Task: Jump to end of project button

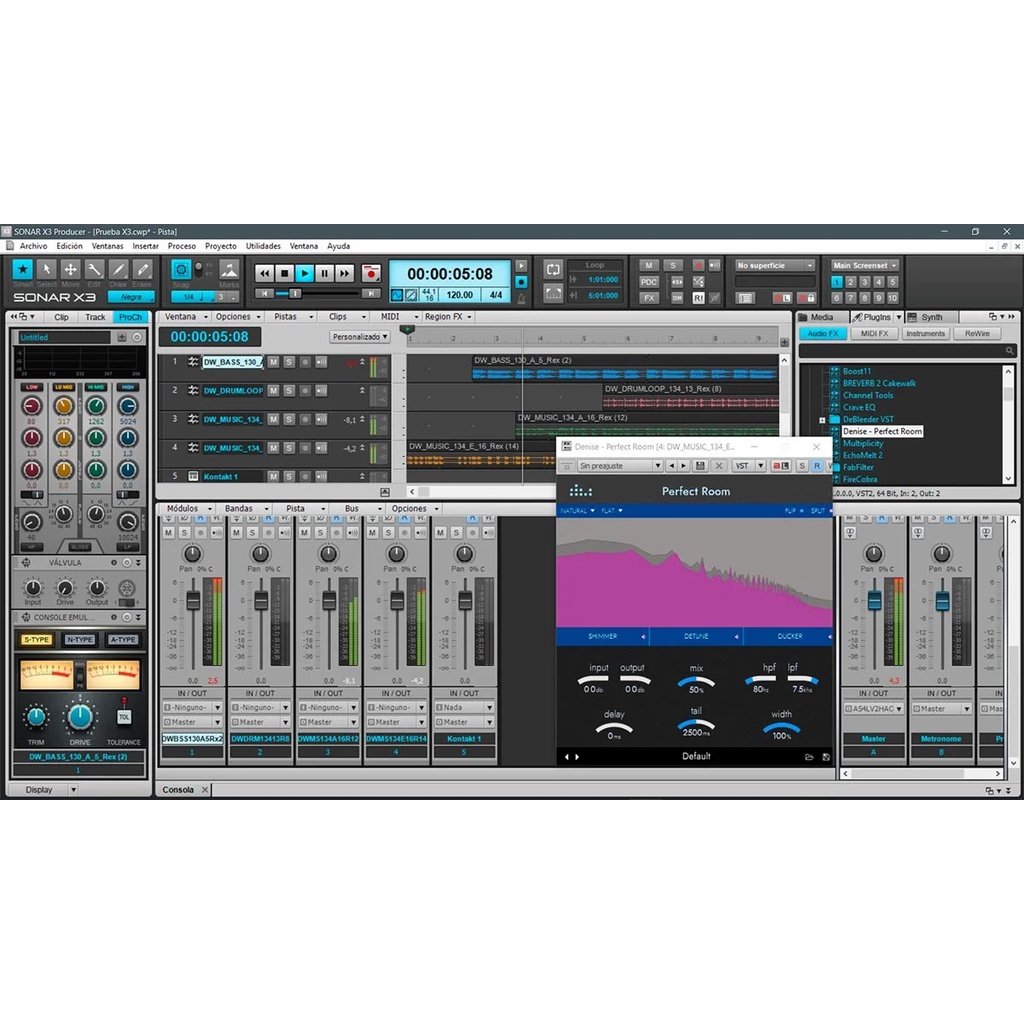Action: [x=372, y=294]
